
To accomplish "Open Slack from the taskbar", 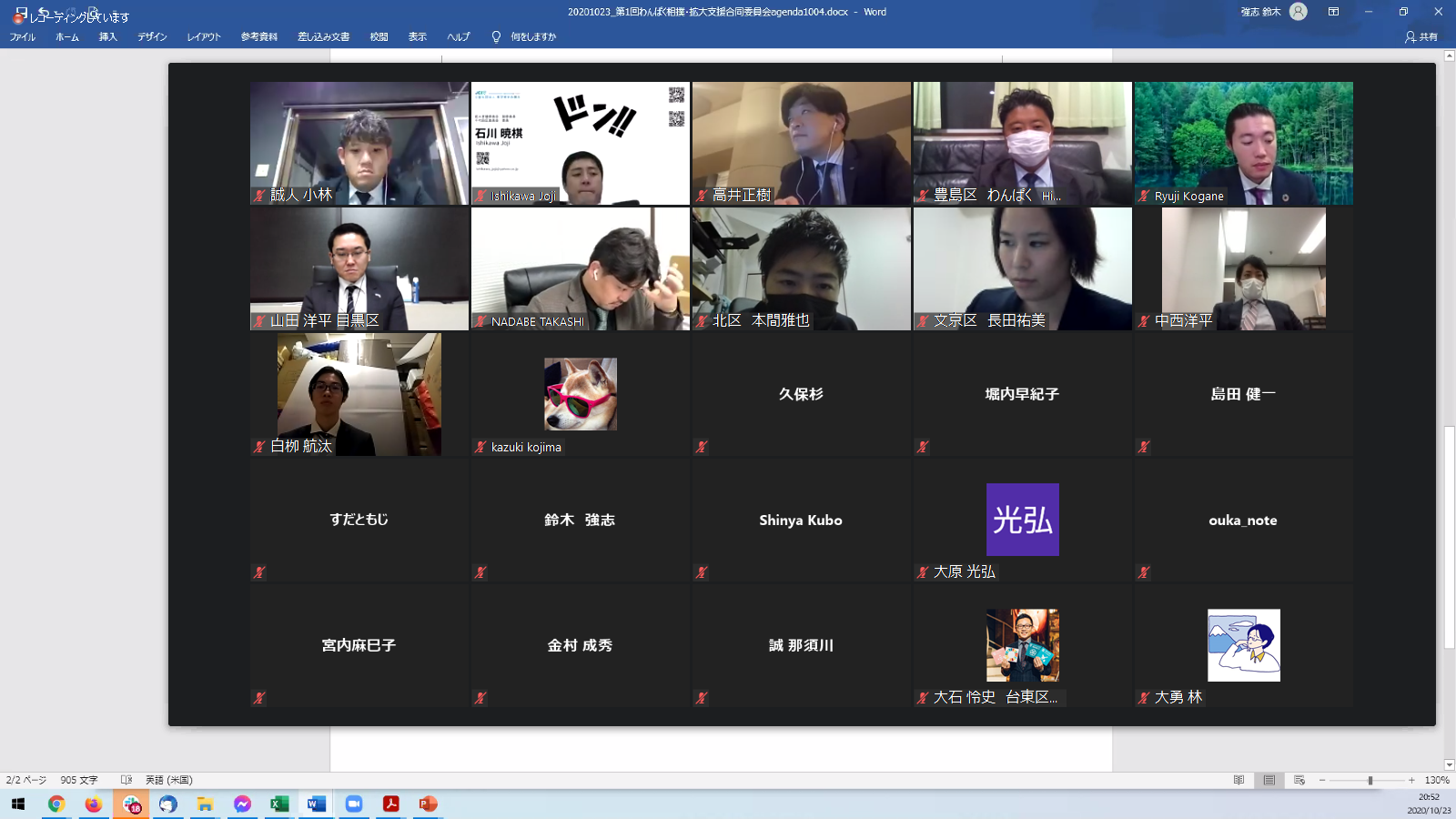I will 131,804.
